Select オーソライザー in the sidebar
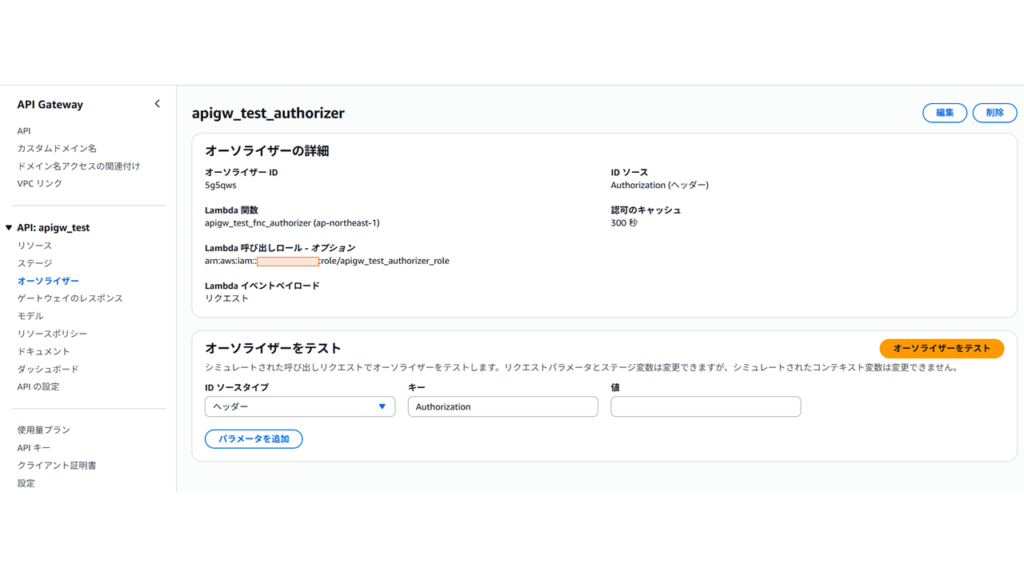 click(48, 281)
